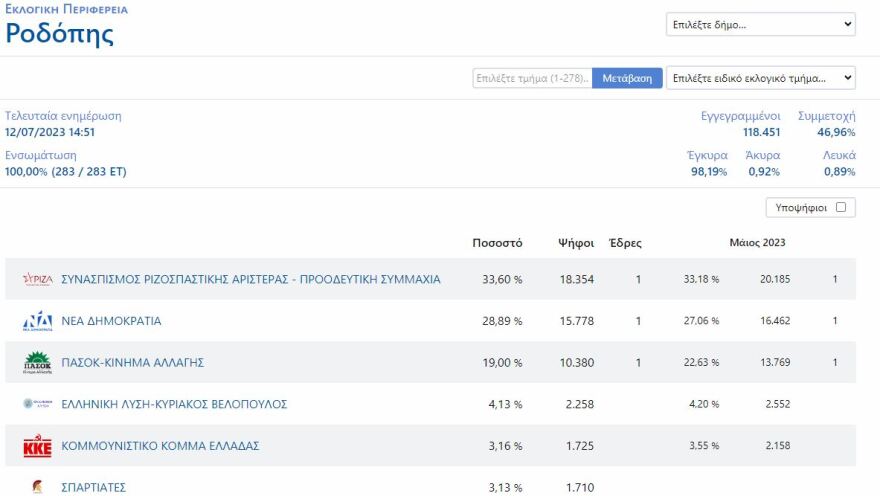Viewport: 880px width, 496px height.
Task: Click the red KKE party logo
Action: pyautogui.click(x=37, y=446)
